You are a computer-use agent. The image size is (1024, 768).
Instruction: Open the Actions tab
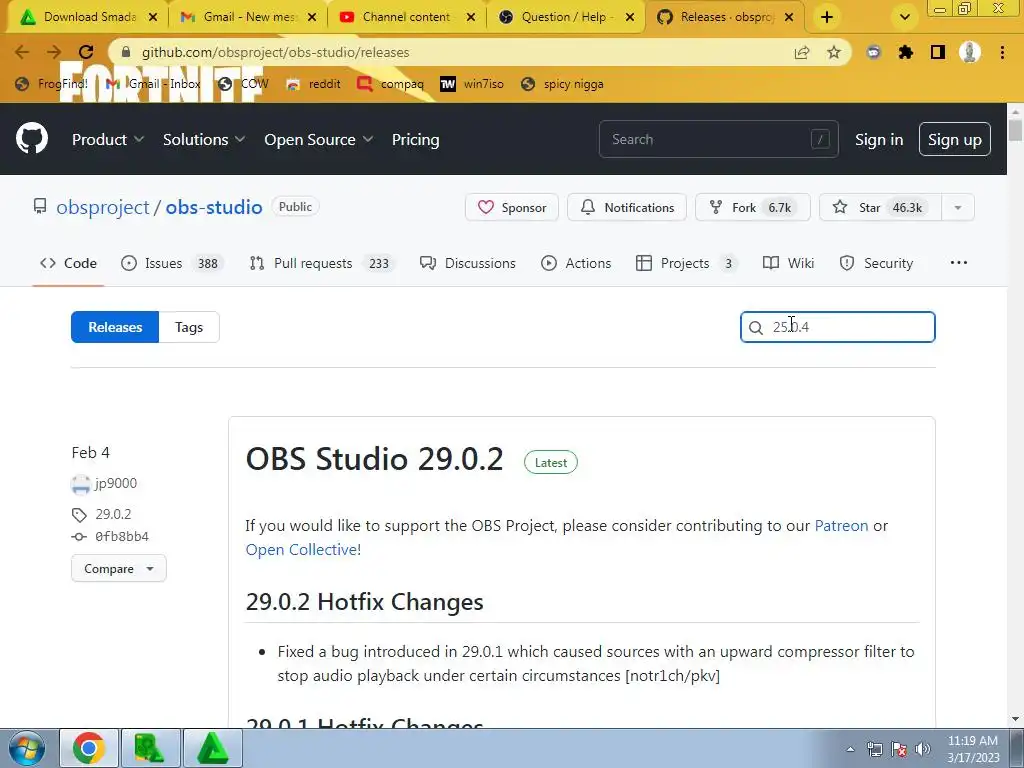pos(576,263)
